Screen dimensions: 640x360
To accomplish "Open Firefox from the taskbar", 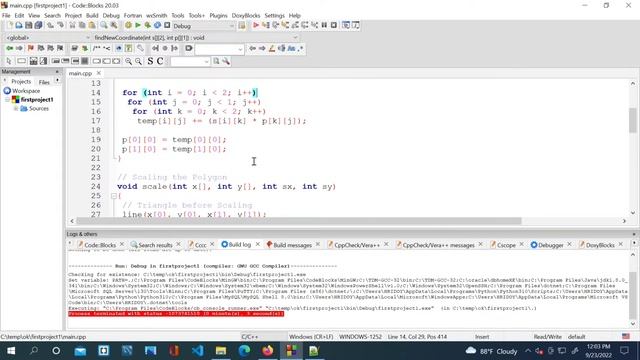I will [268, 351].
